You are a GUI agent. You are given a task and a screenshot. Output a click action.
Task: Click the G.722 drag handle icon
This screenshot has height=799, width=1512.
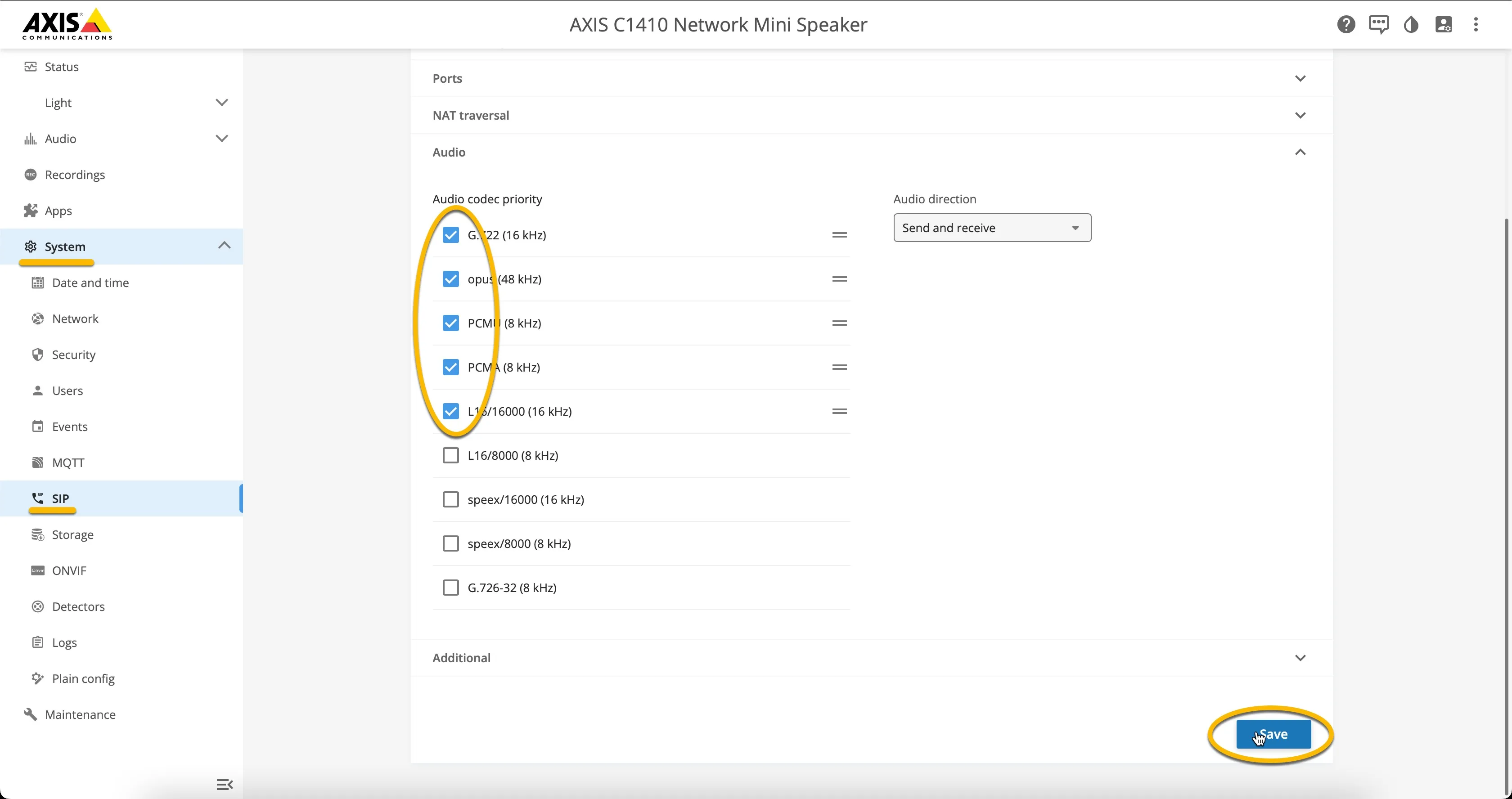click(839, 235)
